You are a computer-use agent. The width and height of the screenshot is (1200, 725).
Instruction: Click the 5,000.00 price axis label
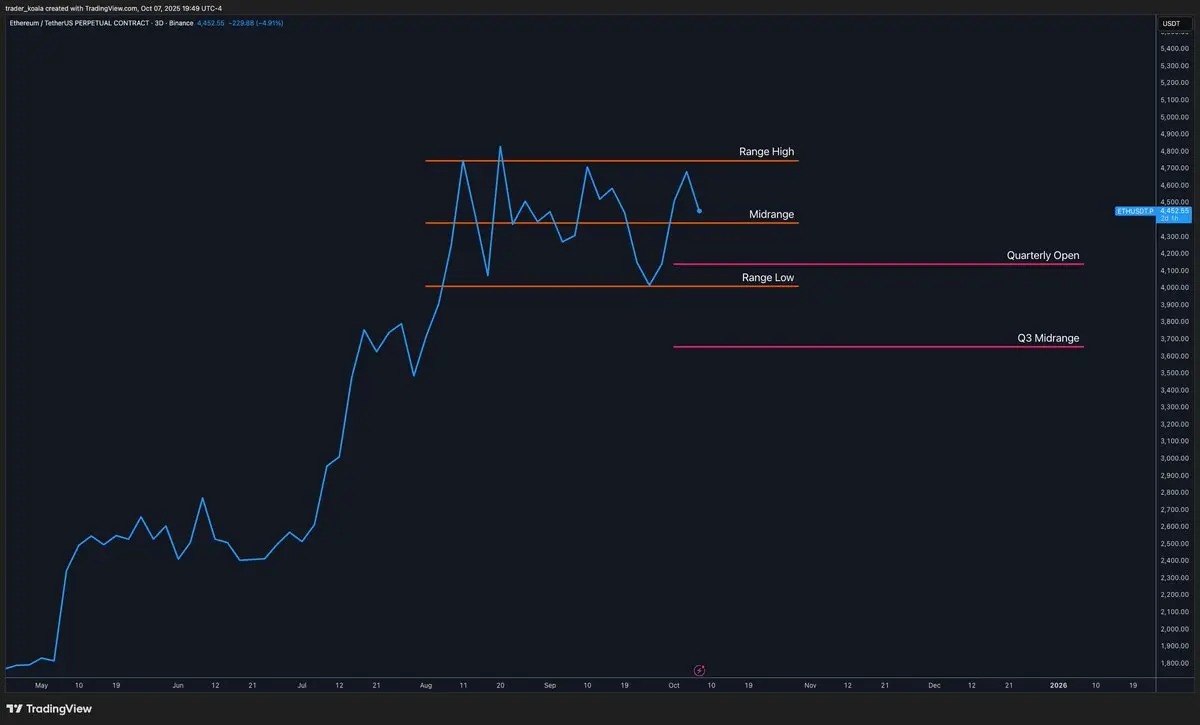1174,117
